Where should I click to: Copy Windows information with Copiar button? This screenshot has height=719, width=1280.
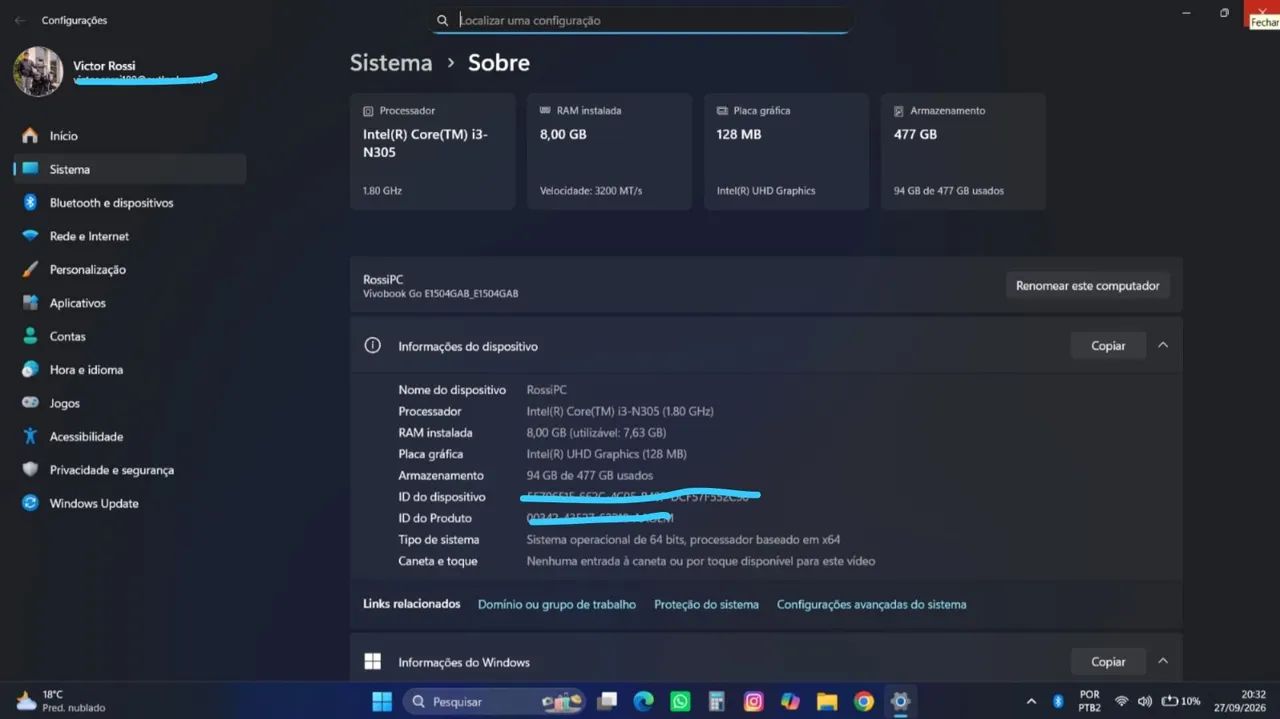click(x=1108, y=661)
